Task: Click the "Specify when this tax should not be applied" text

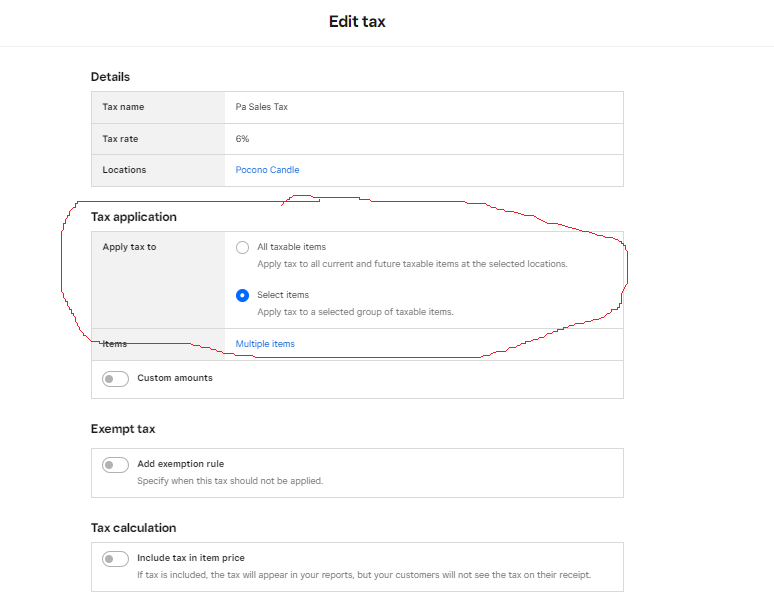Action: pos(230,481)
